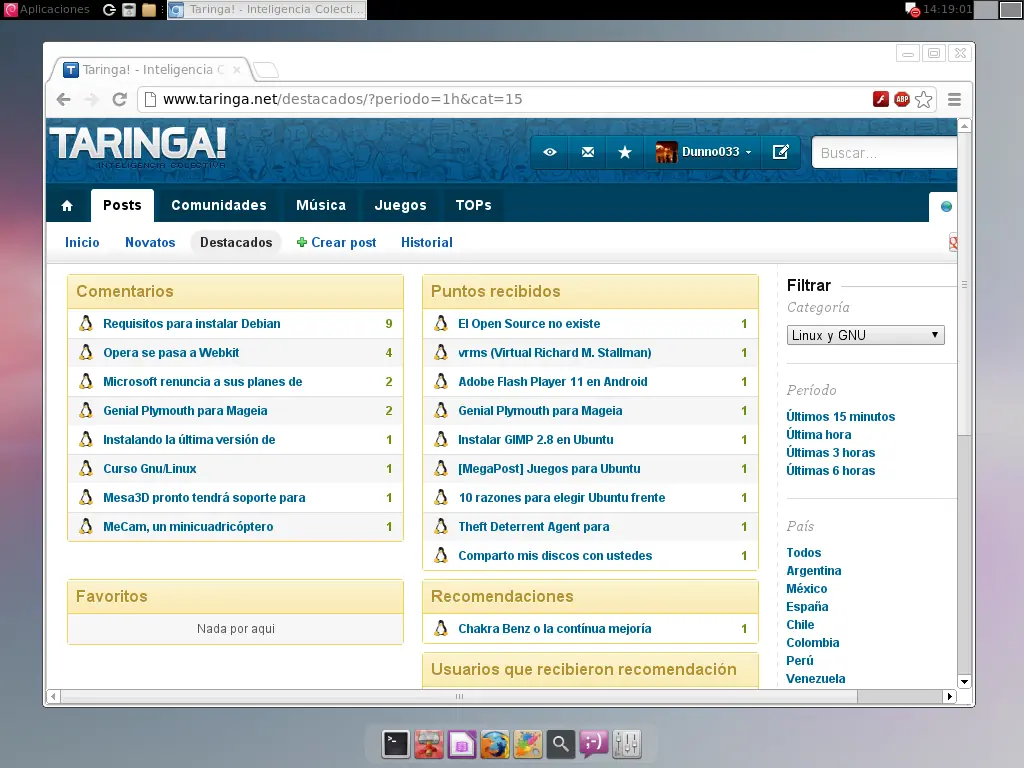Open the chat smiley app in dock
The height and width of the screenshot is (768, 1024).
(x=594, y=744)
